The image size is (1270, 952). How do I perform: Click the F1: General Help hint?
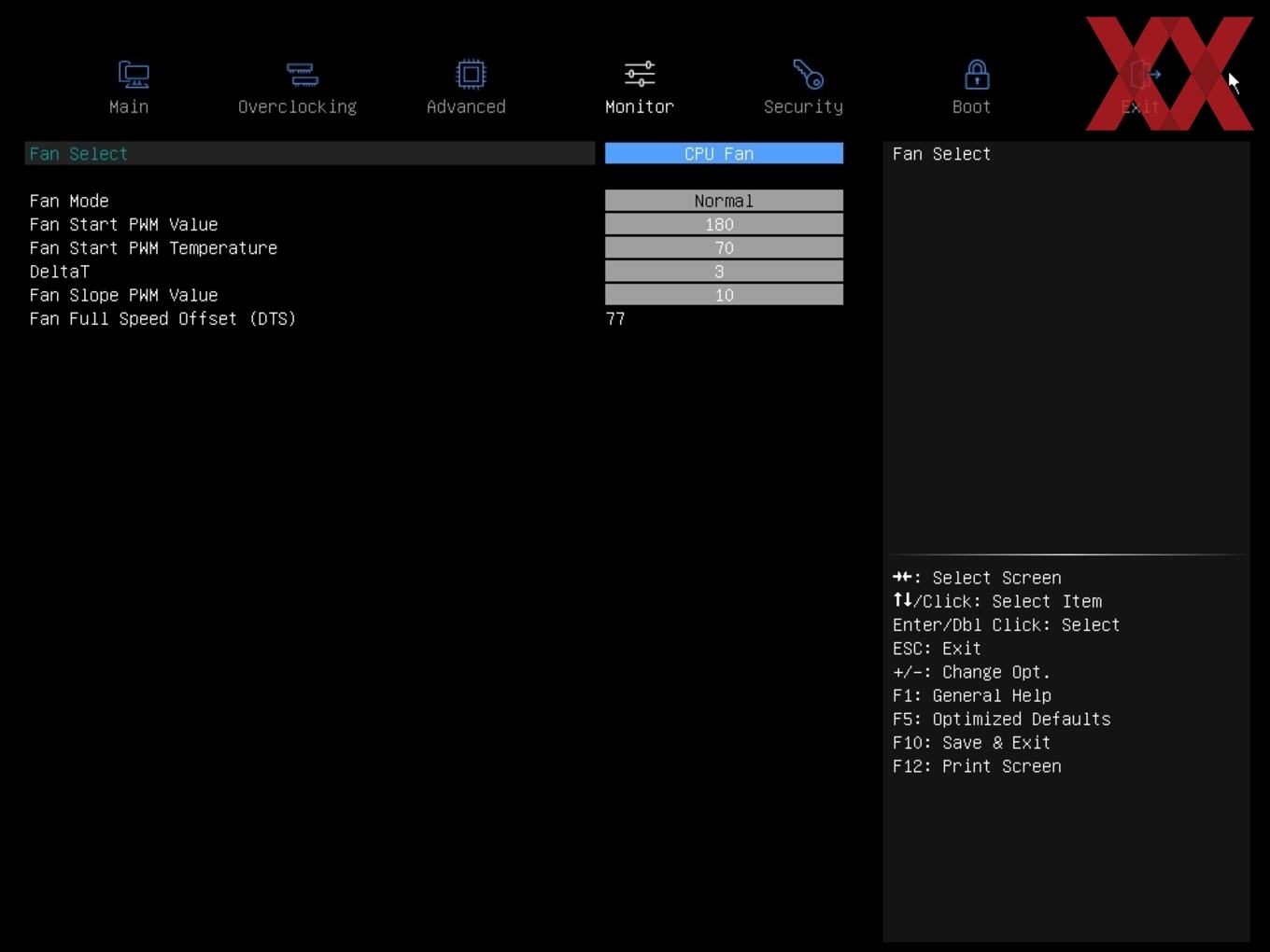972,695
